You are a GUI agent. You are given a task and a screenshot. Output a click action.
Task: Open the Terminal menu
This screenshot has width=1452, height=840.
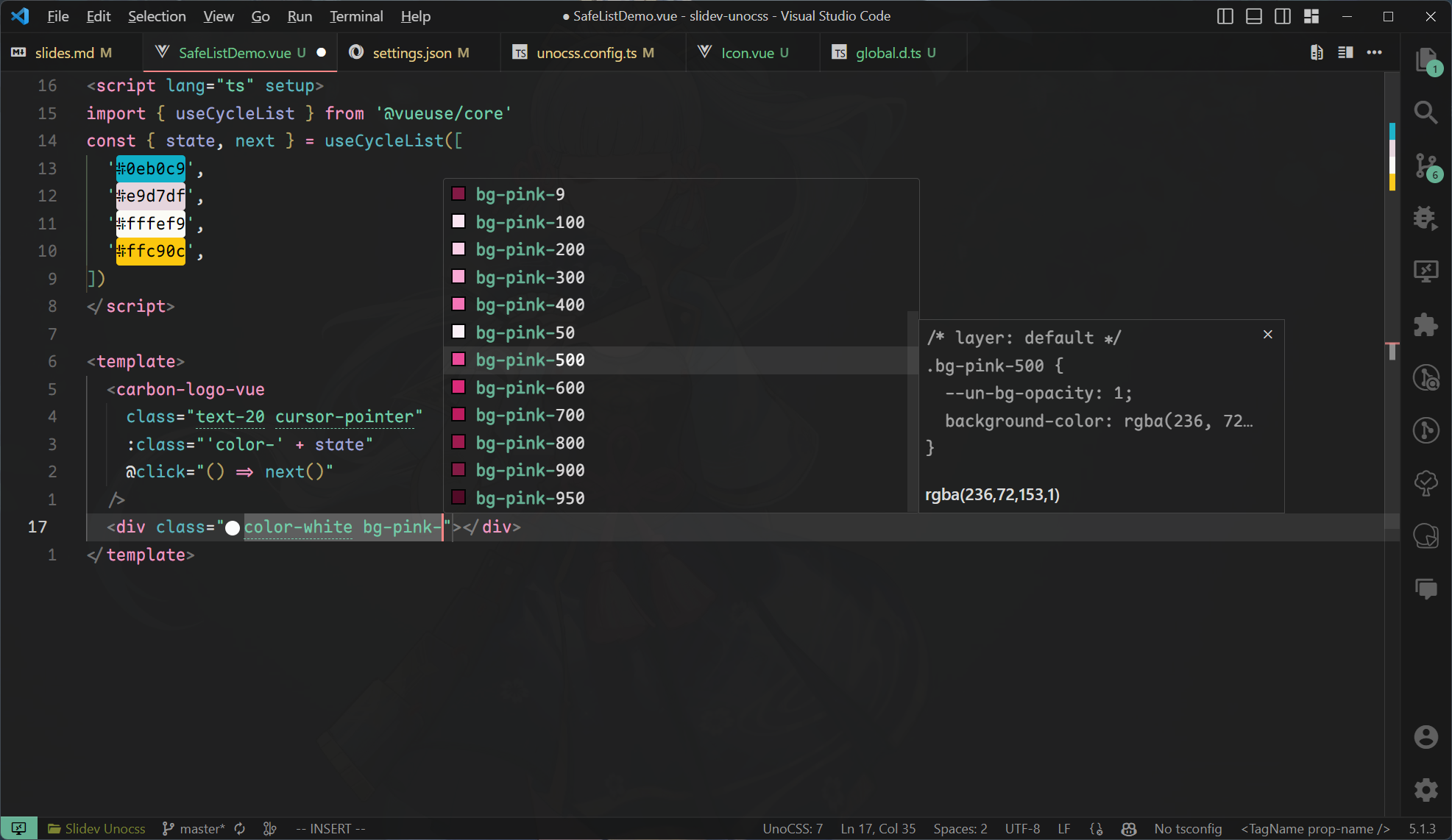[x=356, y=16]
